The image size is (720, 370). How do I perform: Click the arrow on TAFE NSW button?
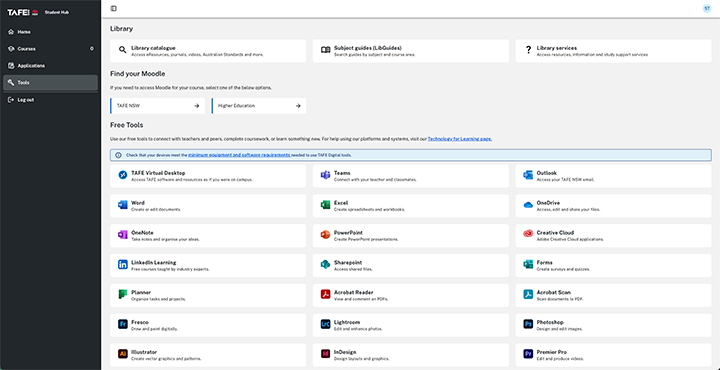click(x=197, y=106)
